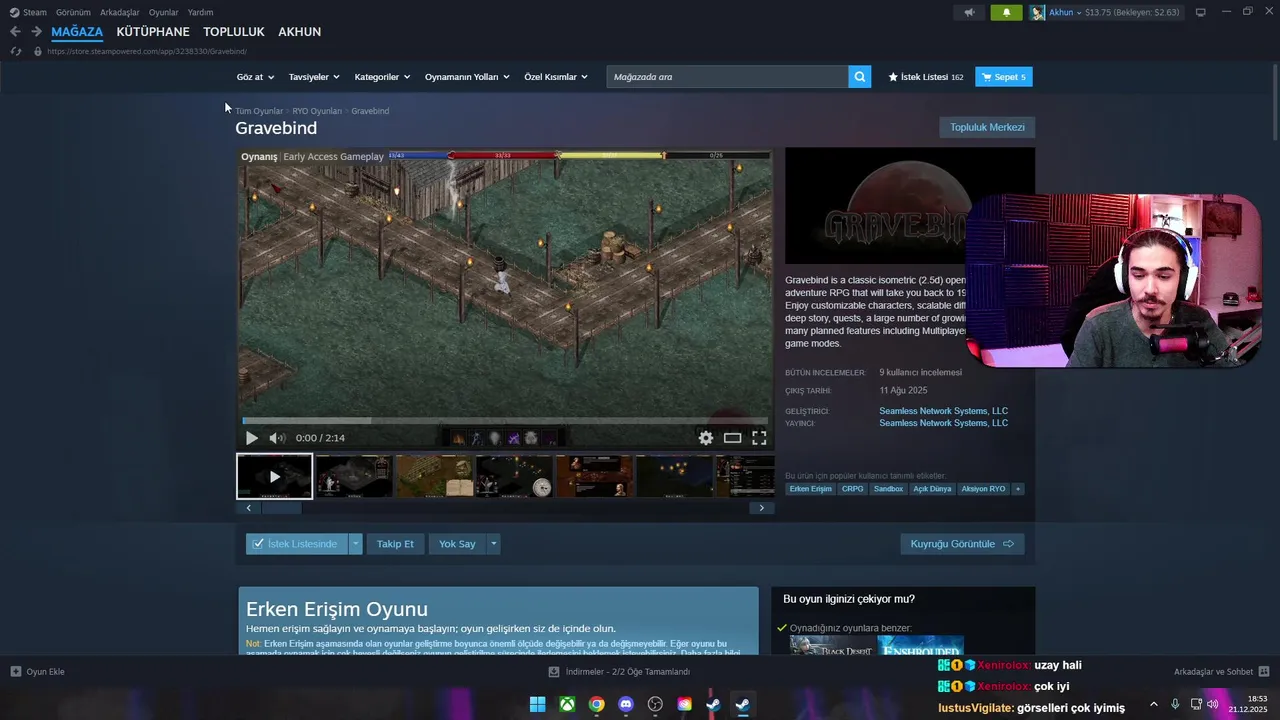Open video settings gear
The height and width of the screenshot is (720, 1280).
tap(706, 438)
